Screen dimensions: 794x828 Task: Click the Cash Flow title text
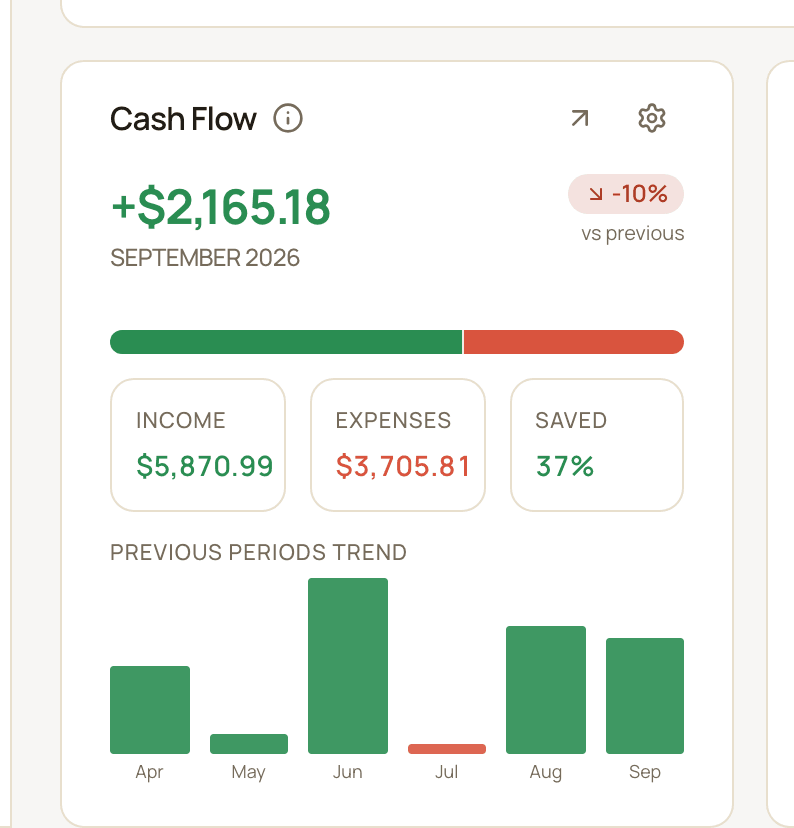click(183, 119)
